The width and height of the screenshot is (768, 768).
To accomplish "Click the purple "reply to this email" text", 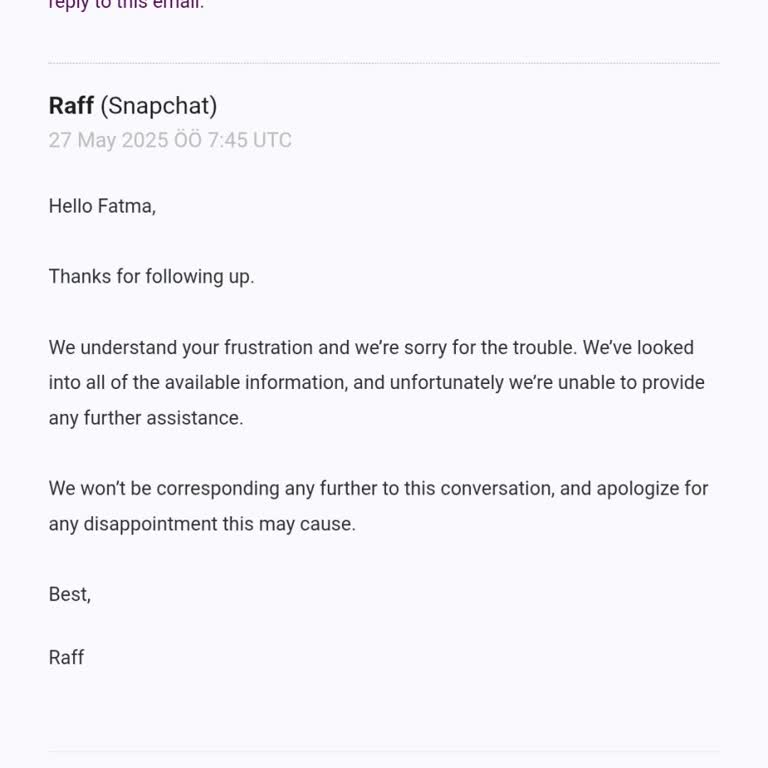I will pyautogui.click(x=126, y=5).
